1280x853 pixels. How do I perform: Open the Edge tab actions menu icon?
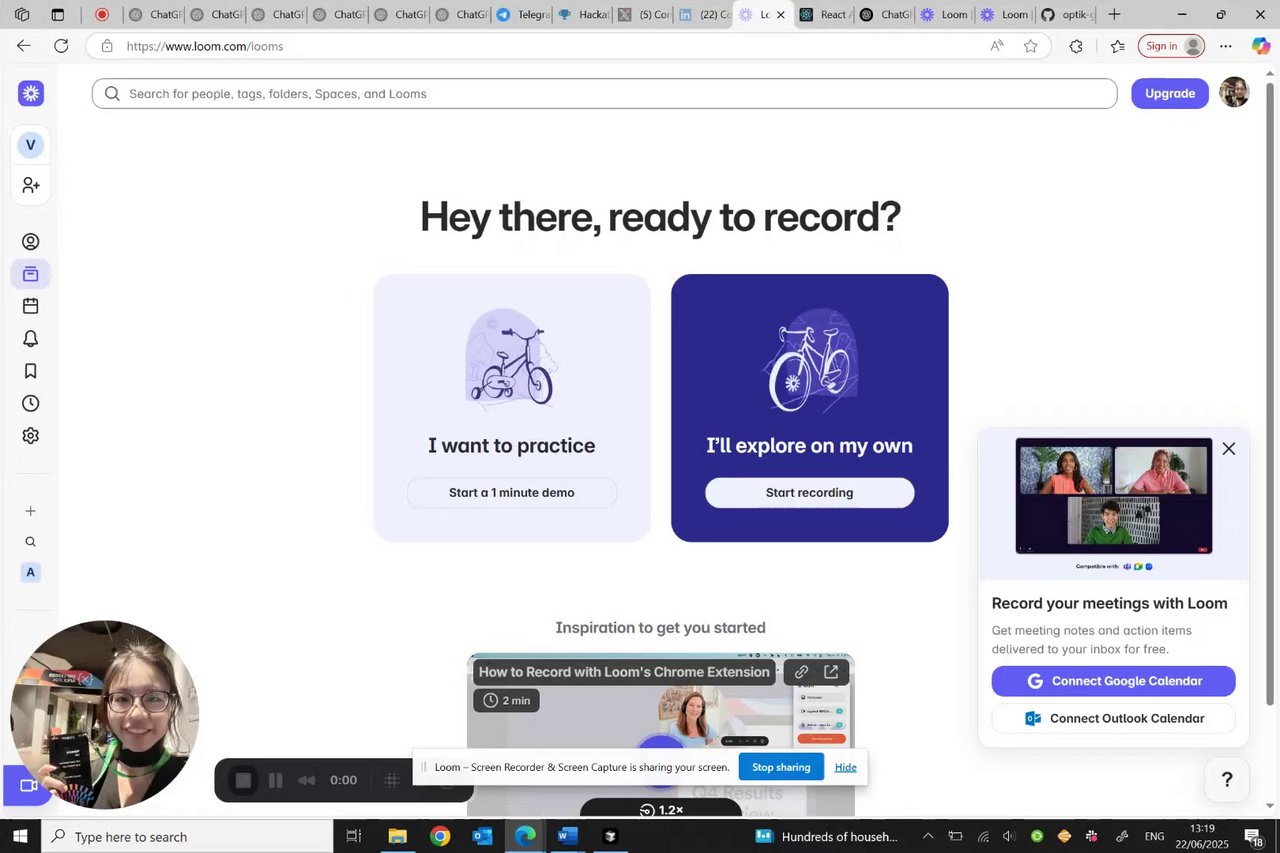coord(57,15)
